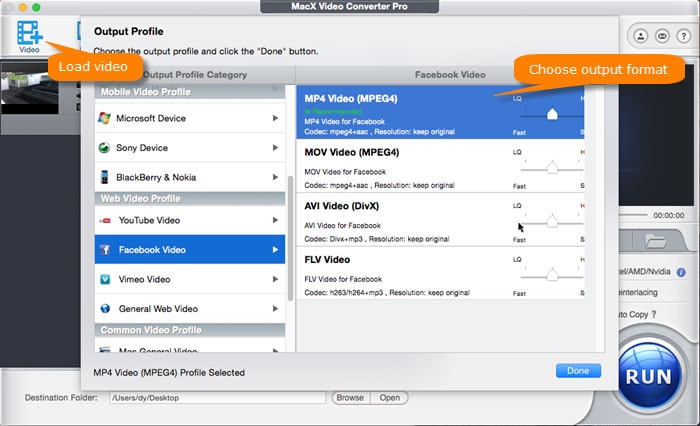The height and width of the screenshot is (426, 700).
Task: Expand Facebook Video submenu arrow
Action: click(x=275, y=250)
